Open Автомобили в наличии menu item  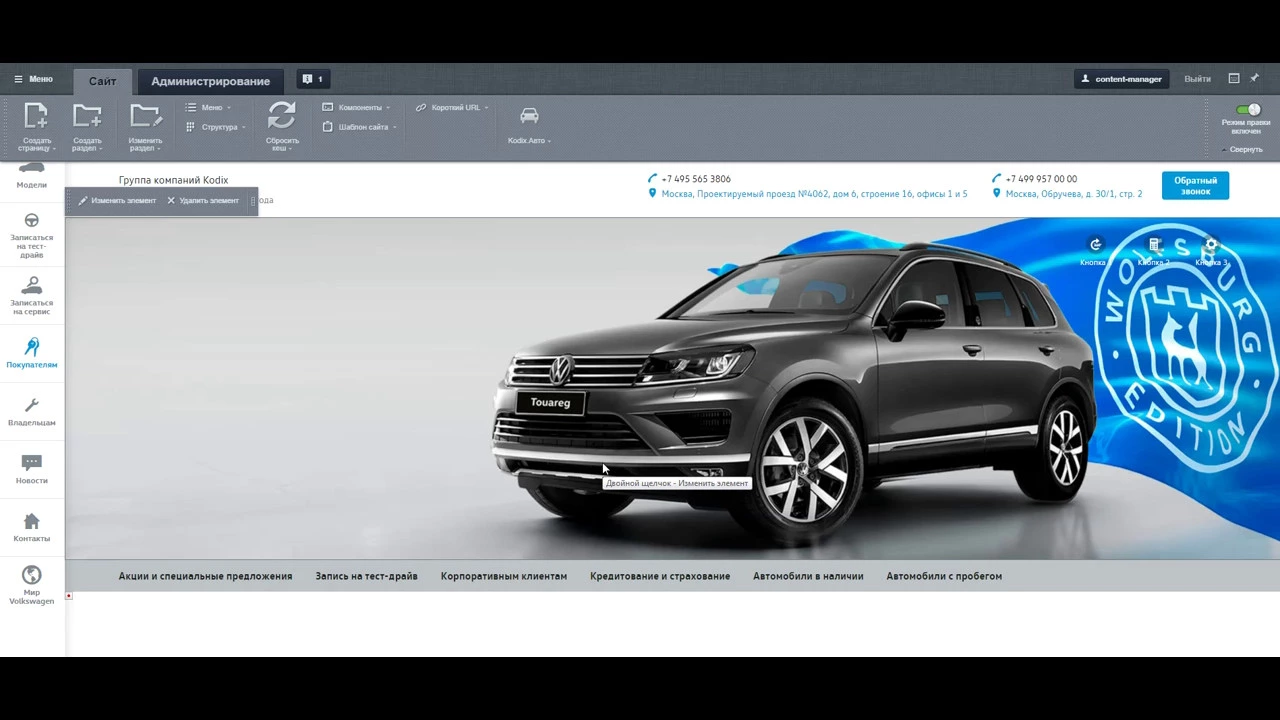808,576
